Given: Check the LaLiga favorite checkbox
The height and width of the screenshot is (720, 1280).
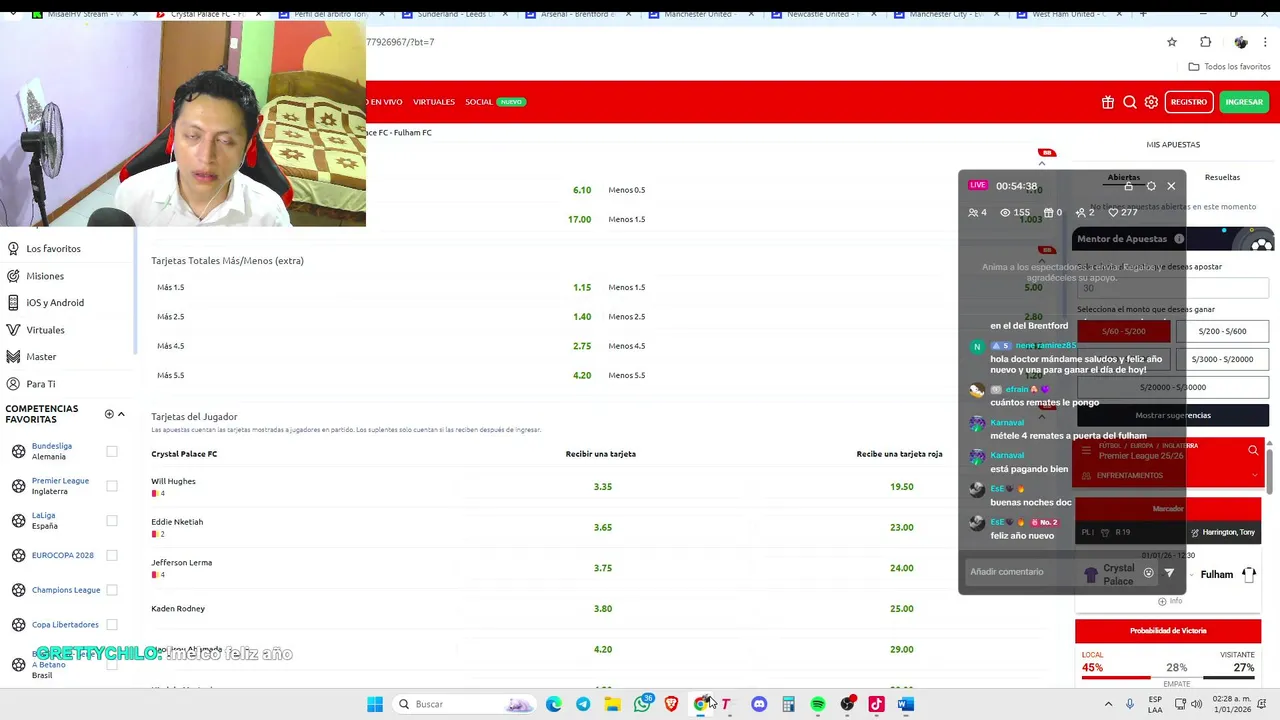Looking at the screenshot, I should (112, 520).
